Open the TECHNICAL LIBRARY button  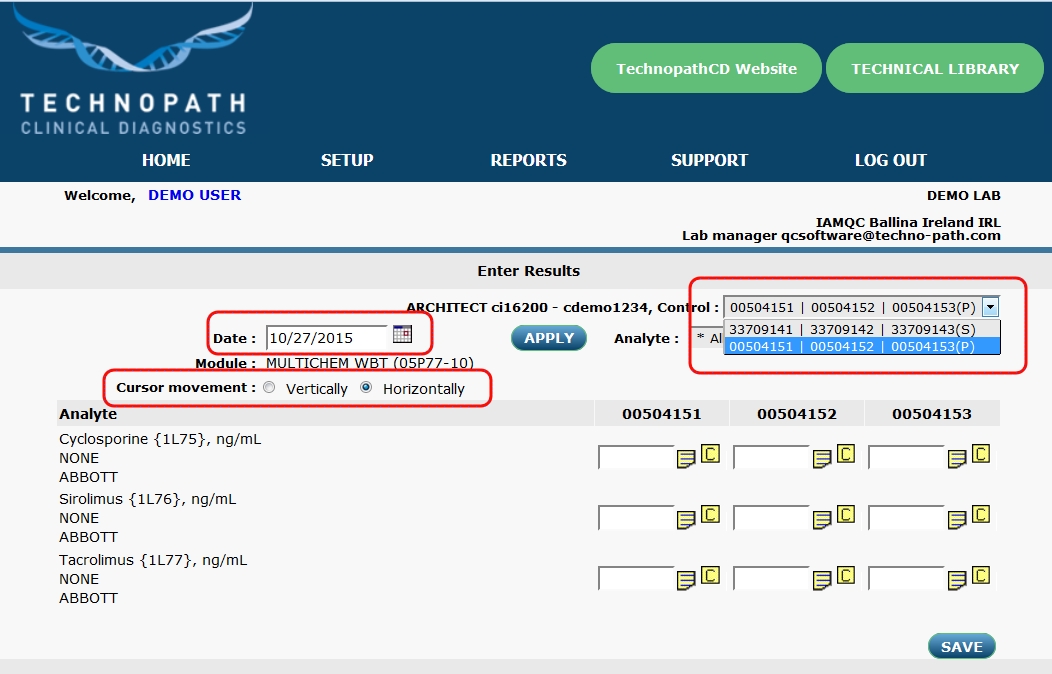point(935,68)
